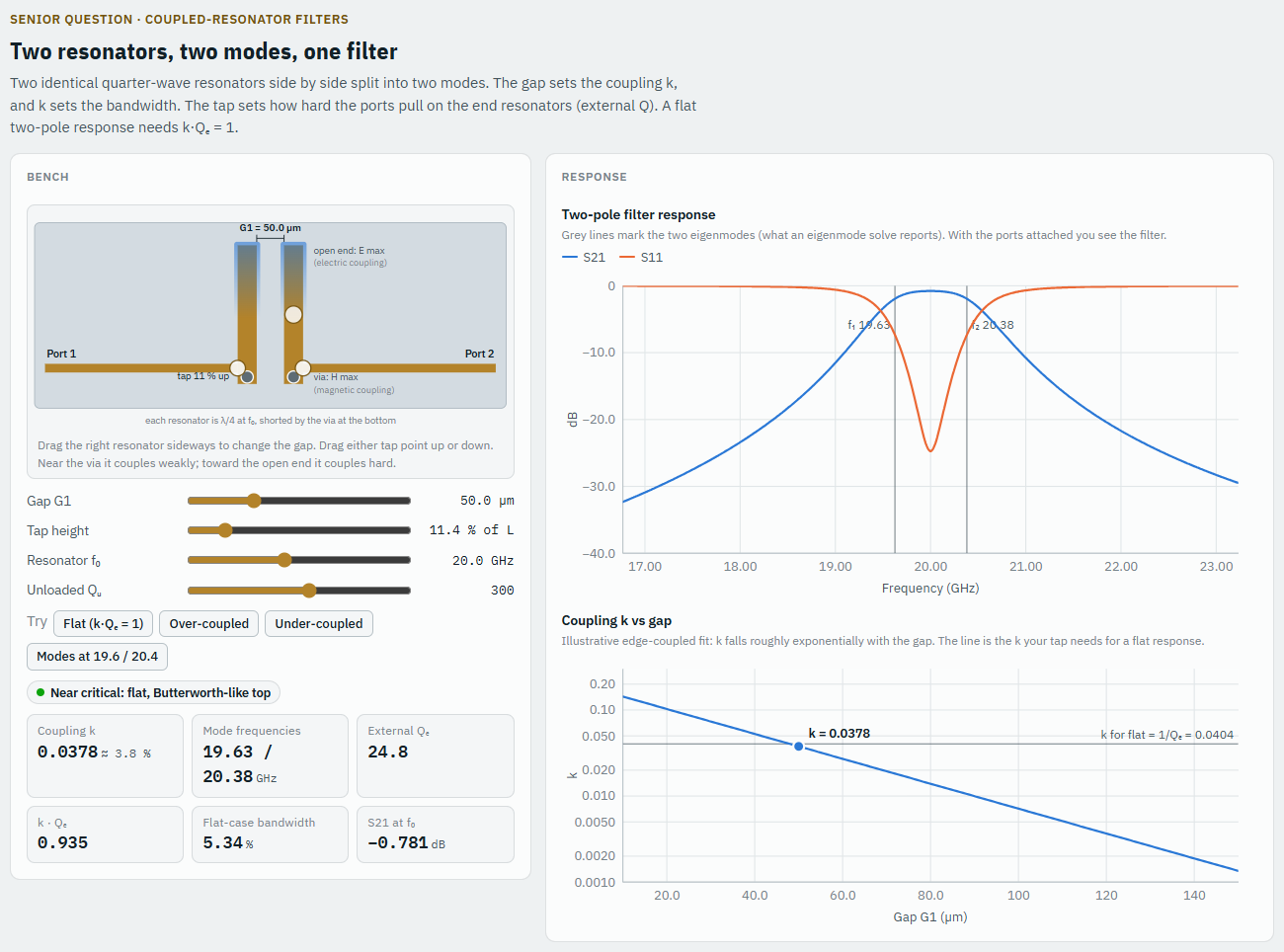Screen dimensions: 1284x952
Task: Apply the Under-coupled preset
Action: [x=319, y=623]
